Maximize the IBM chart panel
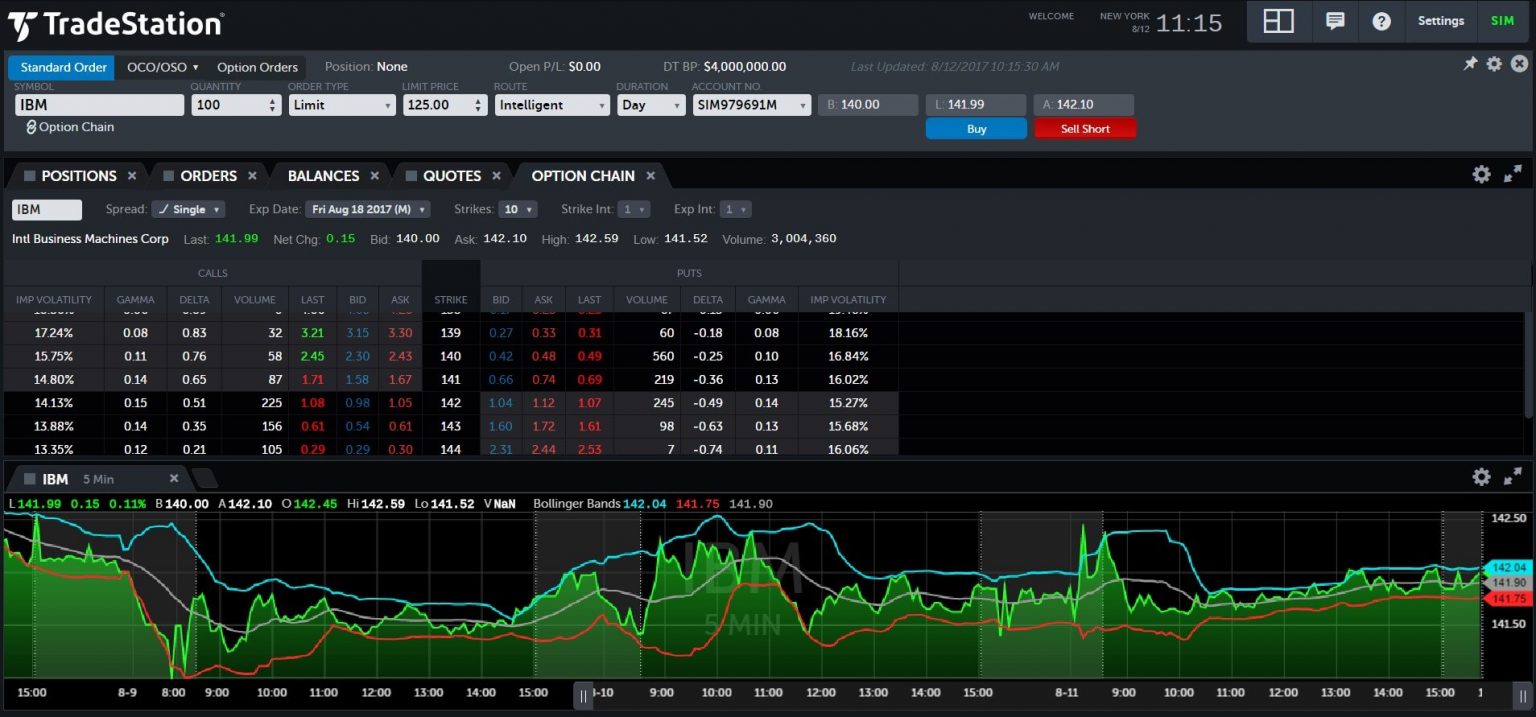This screenshot has height=717, width=1536. [1512, 477]
